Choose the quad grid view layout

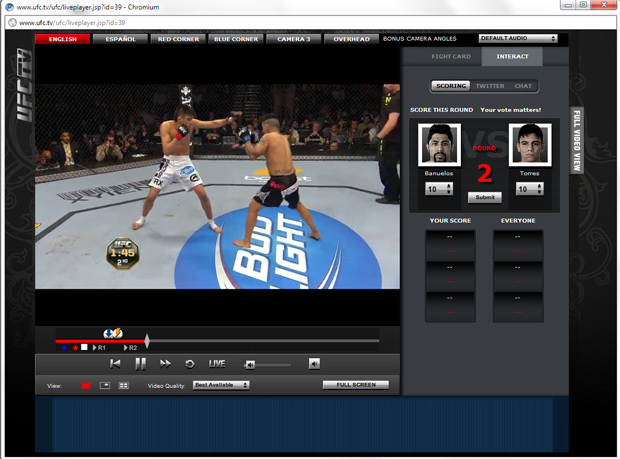[124, 385]
